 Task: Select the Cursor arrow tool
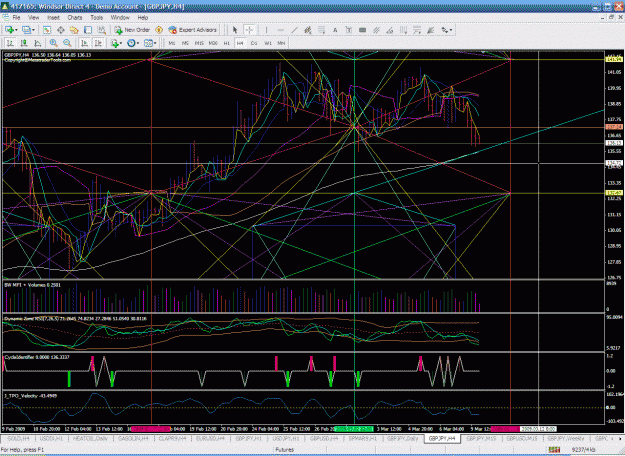(x=235, y=30)
